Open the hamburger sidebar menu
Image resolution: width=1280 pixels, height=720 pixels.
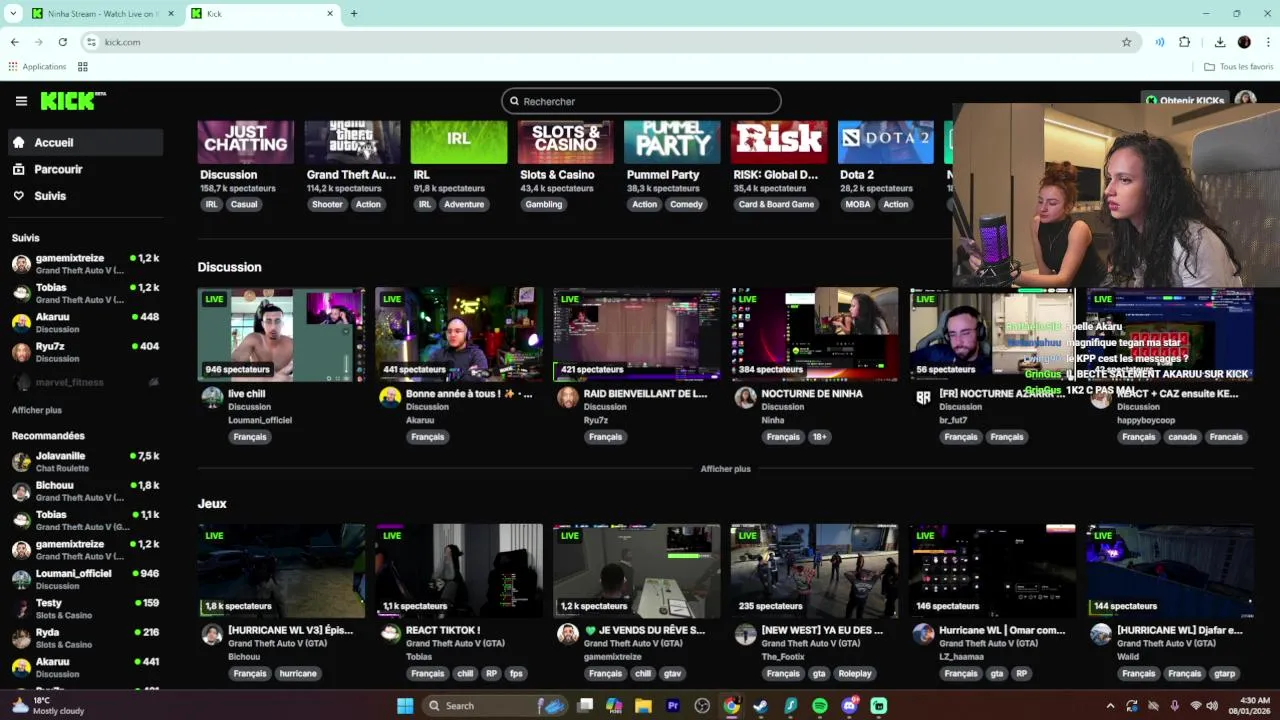tap(21, 101)
